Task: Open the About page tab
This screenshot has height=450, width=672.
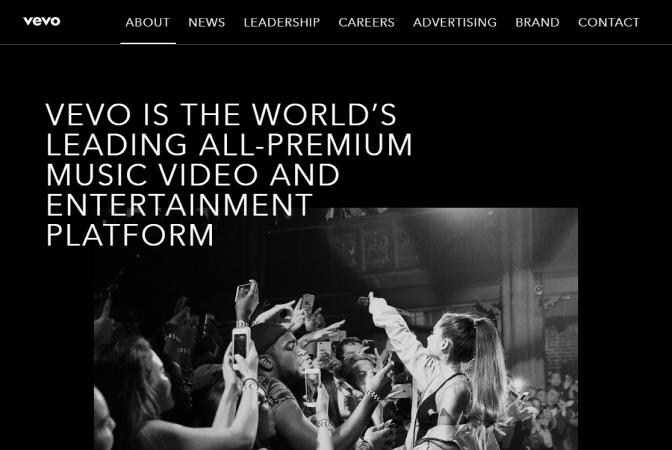Action: [x=147, y=22]
